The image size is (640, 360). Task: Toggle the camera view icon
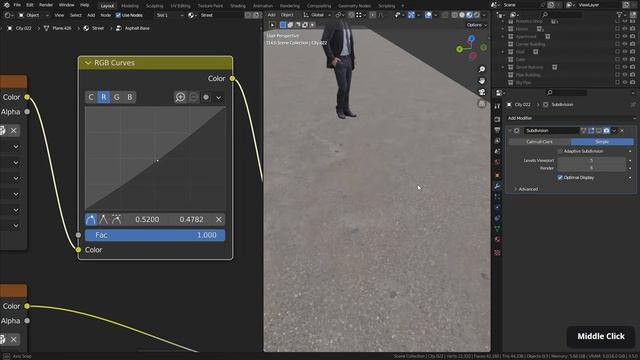pos(482,92)
